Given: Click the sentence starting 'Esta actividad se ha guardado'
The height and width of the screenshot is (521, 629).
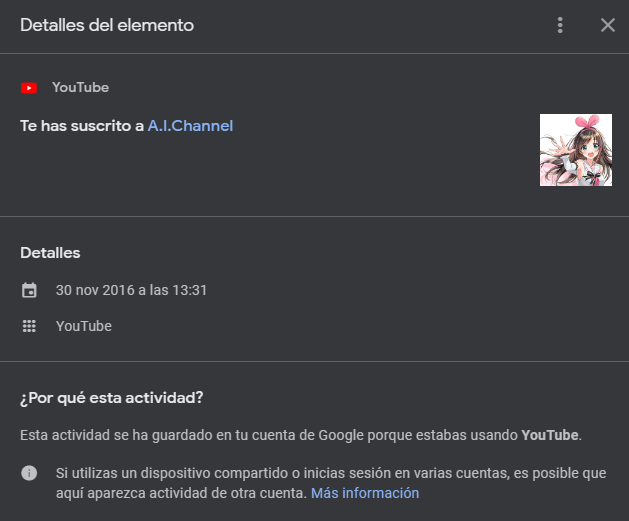Looking at the screenshot, I should point(301,435).
